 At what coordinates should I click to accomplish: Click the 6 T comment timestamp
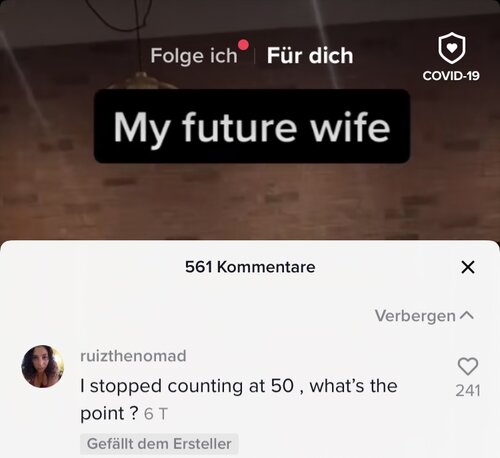point(155,414)
